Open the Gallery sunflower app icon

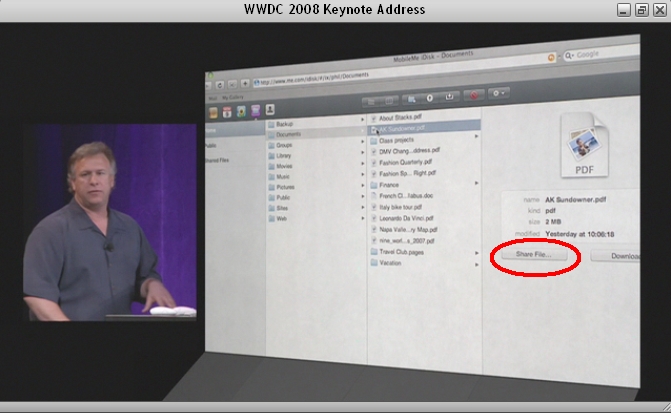click(x=241, y=111)
